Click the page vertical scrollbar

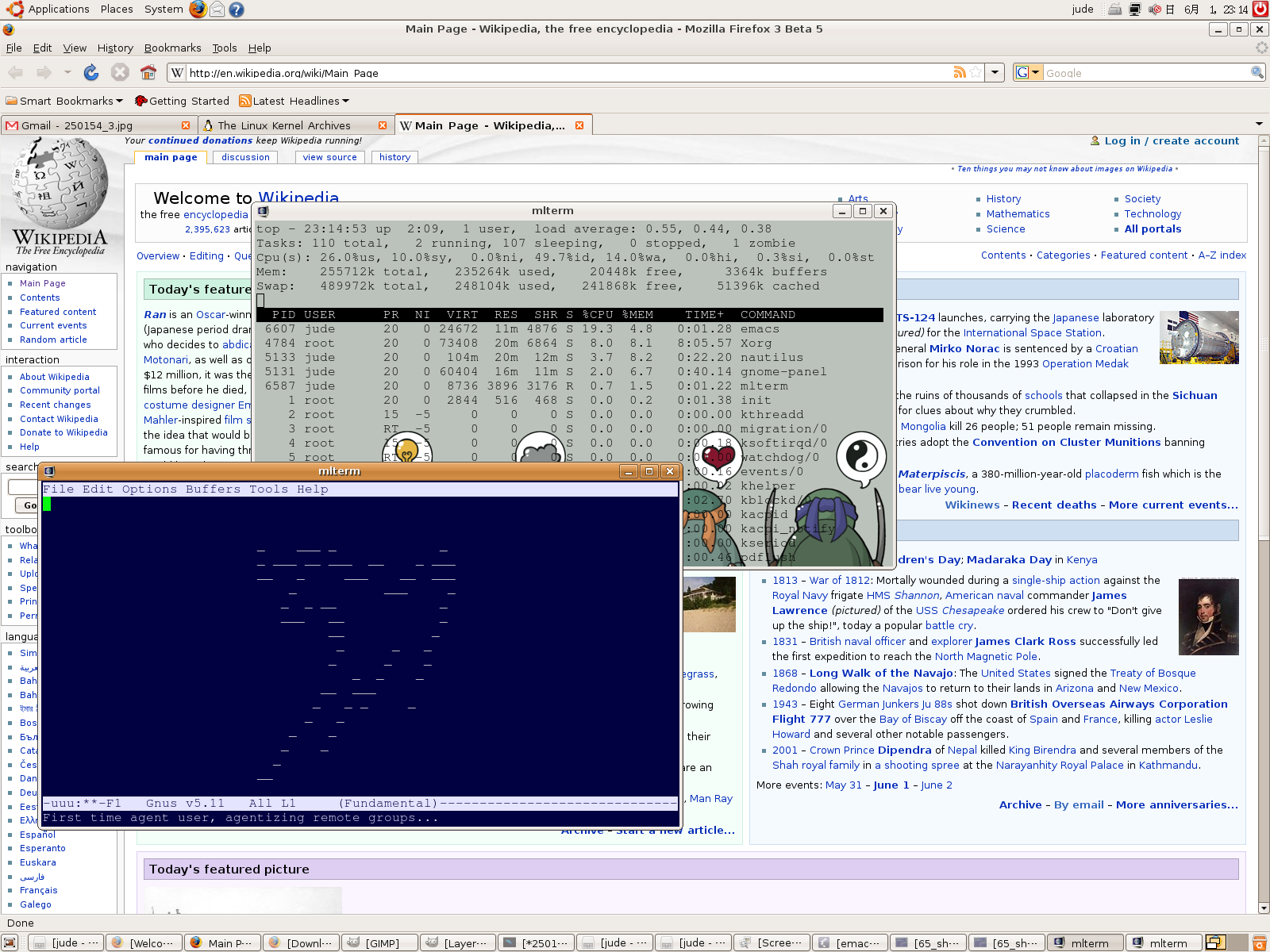pyautogui.click(x=1264, y=524)
